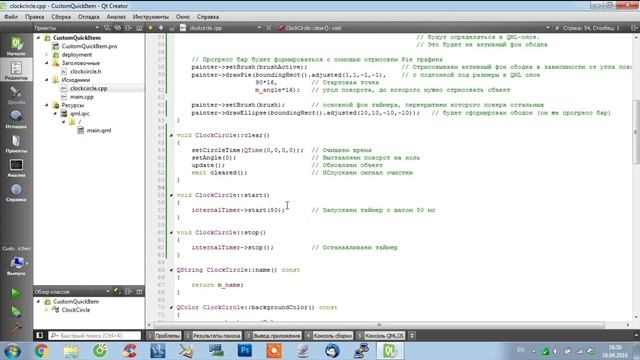Screen dimensions: 640x360
Task: Select main.qml in project tree
Action: [x=98, y=130]
